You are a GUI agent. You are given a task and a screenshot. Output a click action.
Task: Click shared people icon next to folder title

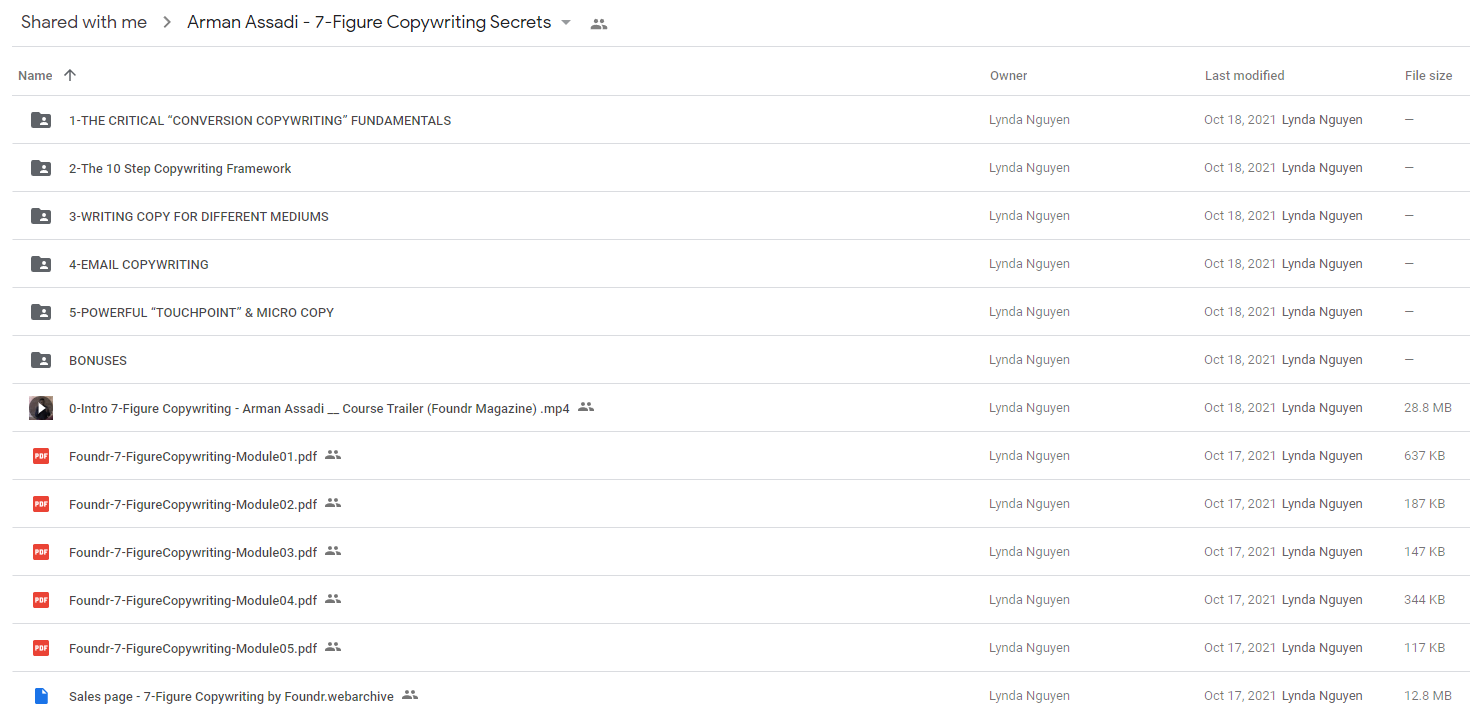(599, 24)
